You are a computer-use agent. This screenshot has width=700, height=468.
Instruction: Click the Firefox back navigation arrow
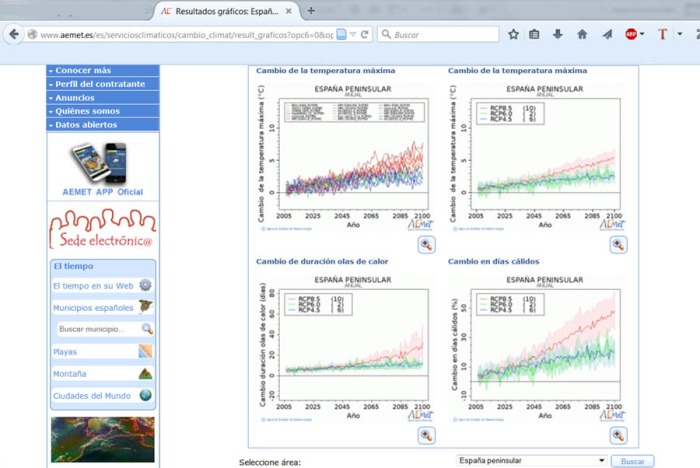pos(14,34)
